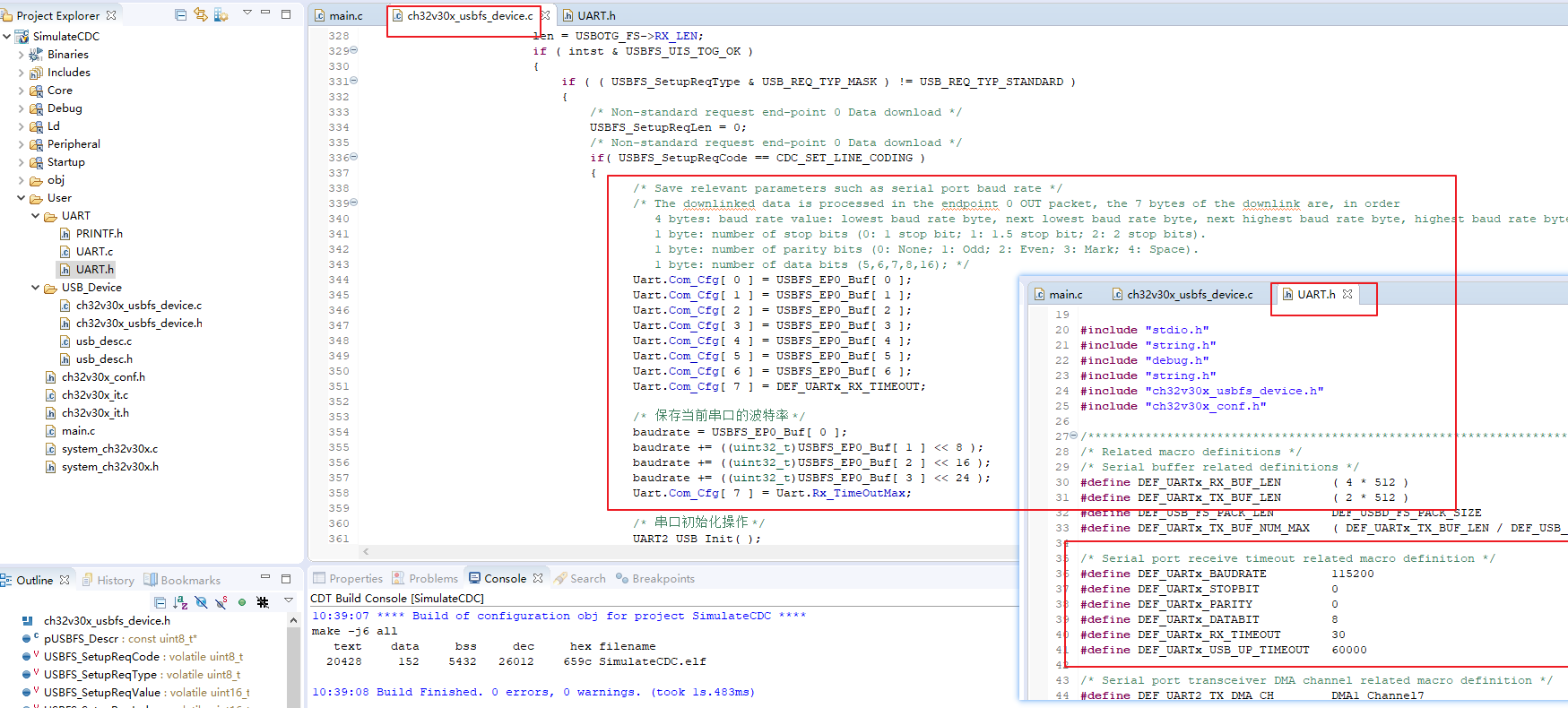The width and height of the screenshot is (1568, 708).
Task: Collapse the USB_Device folder
Action: [x=36, y=288]
